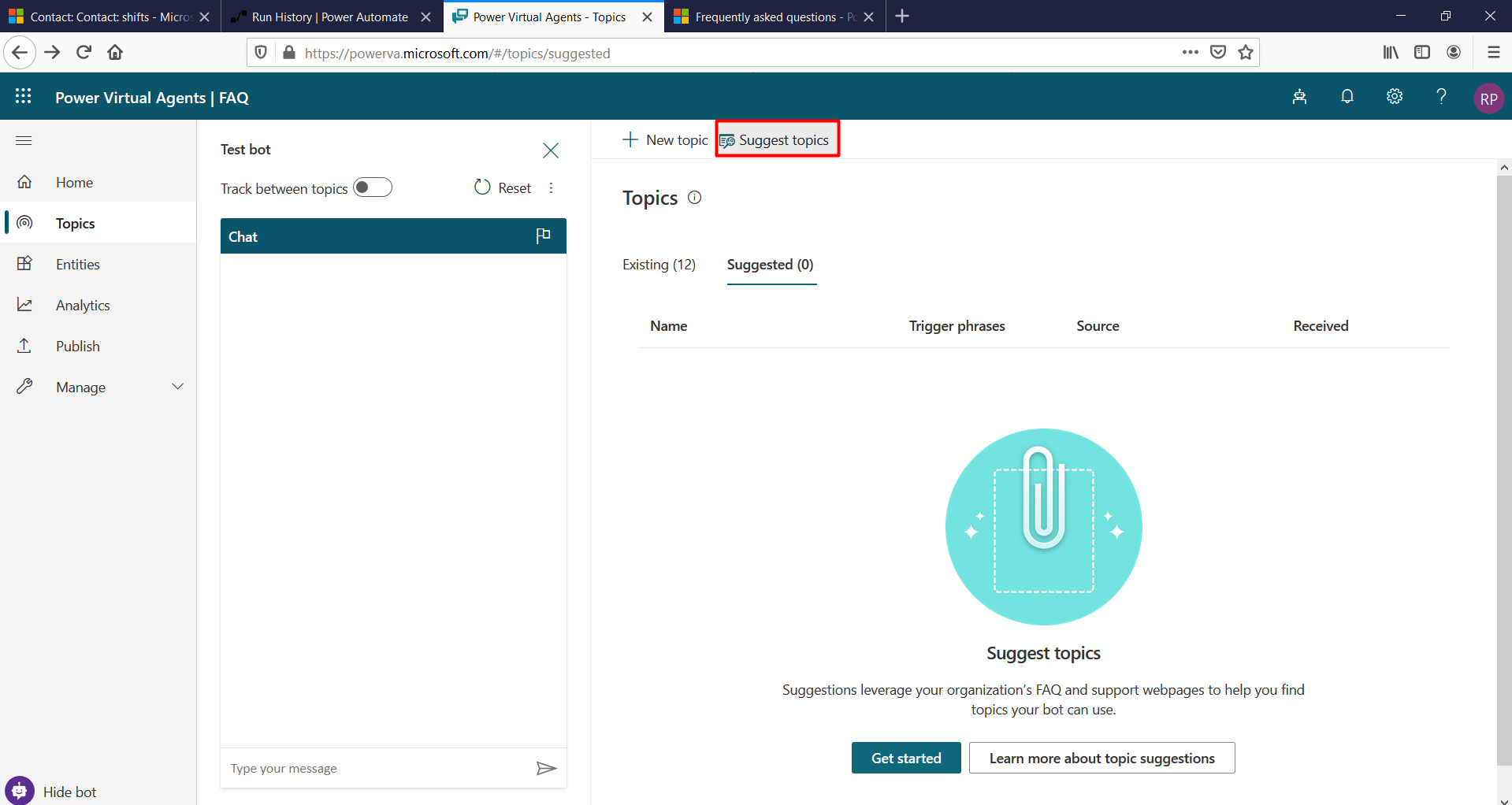This screenshot has width=1512, height=805.
Task: Select the Suggested (0) tab
Action: (x=771, y=265)
